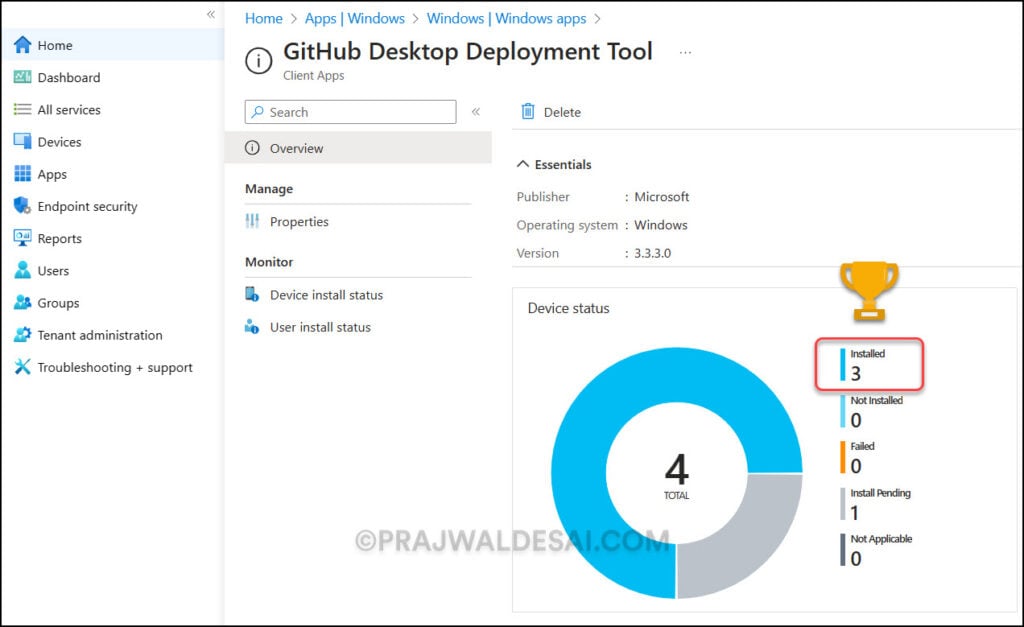Screen dimensions: 1024x627
Task: Click the search magnifier icon
Action: (x=258, y=112)
